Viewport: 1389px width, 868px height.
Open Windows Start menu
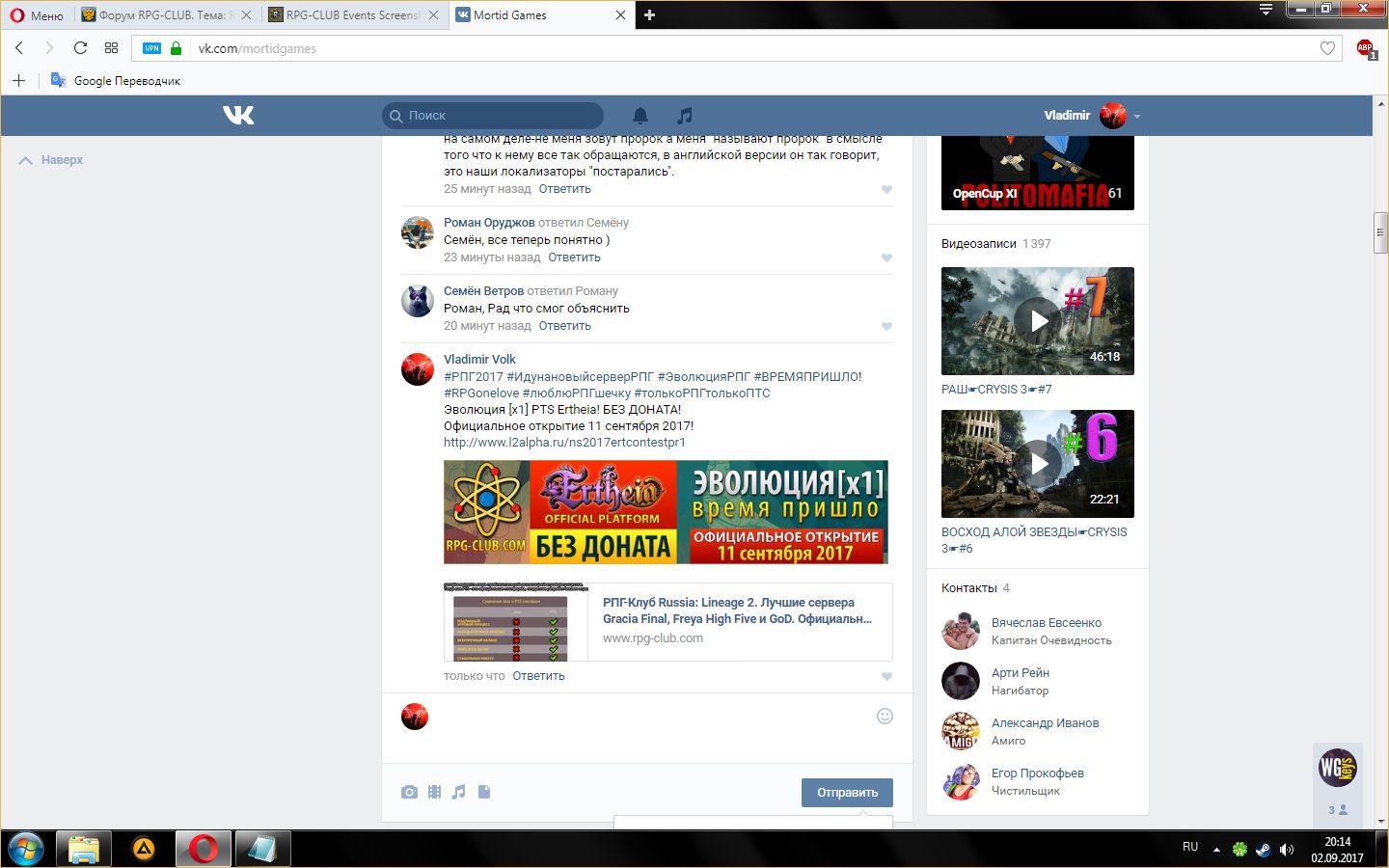point(26,850)
